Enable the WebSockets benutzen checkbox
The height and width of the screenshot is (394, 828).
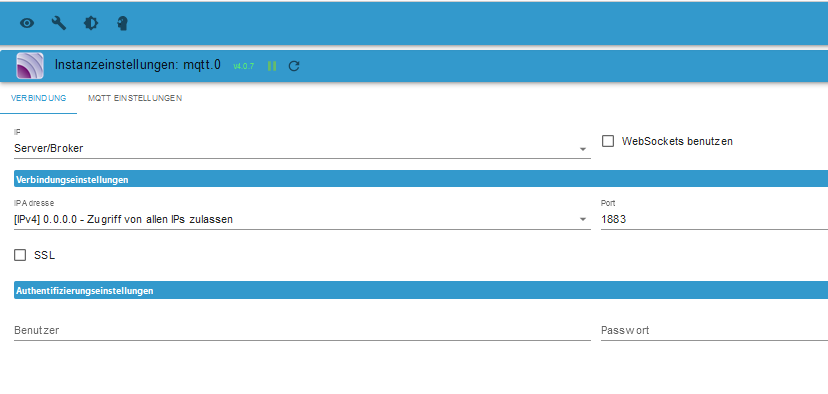(608, 141)
